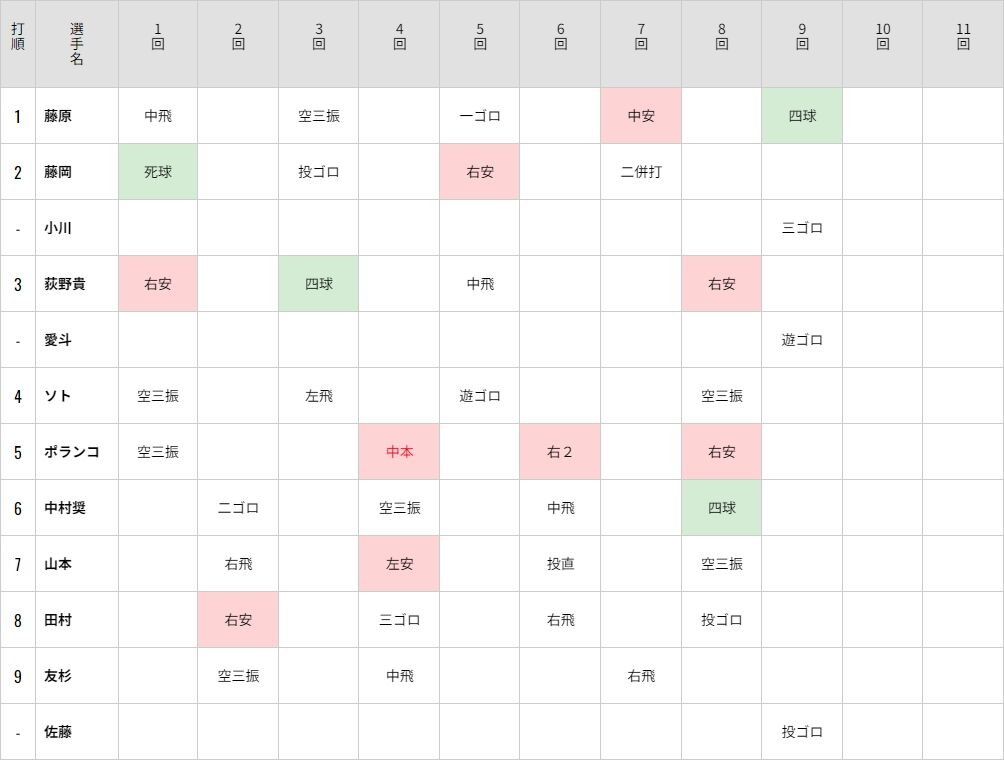Viewport: 1004px width, 760px height.
Task: Select player name 藤原
Action: 58,116
